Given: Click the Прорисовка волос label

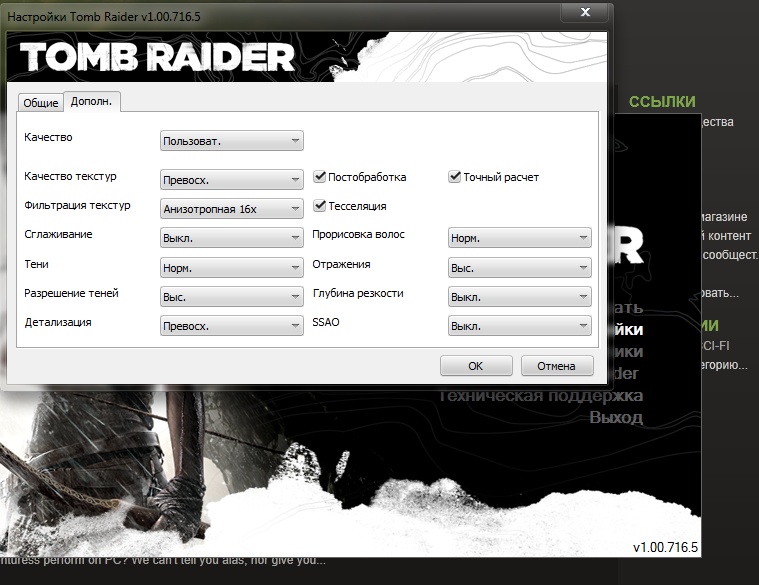Looking at the screenshot, I should click(358, 235).
